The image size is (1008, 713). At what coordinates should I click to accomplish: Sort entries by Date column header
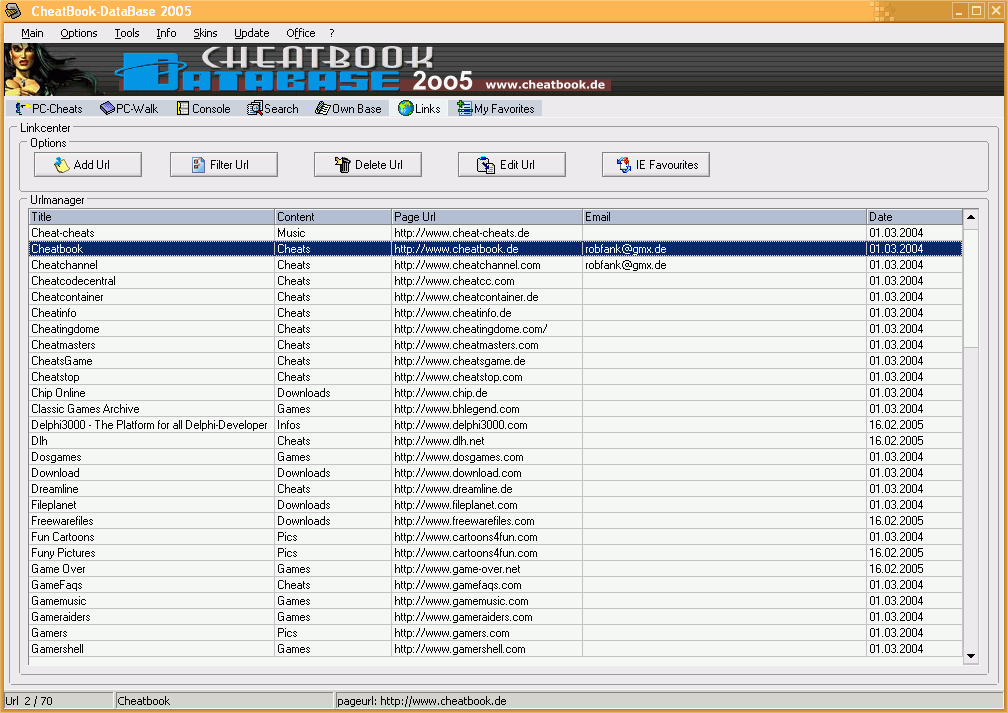coord(913,217)
